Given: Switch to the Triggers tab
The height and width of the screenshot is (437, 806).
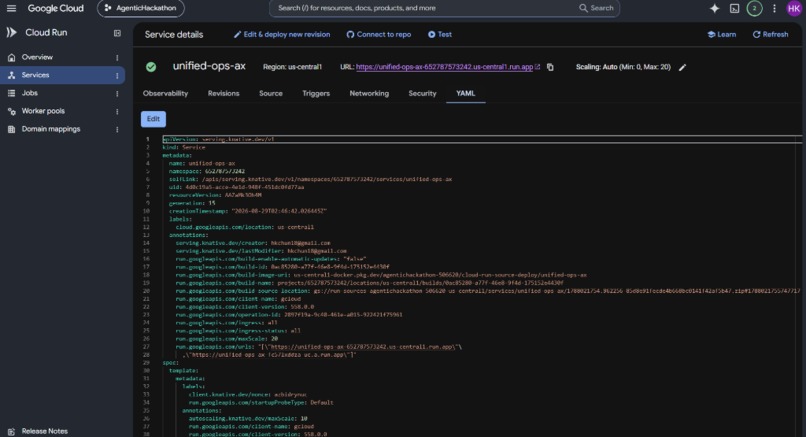Looking at the screenshot, I should [316, 94].
